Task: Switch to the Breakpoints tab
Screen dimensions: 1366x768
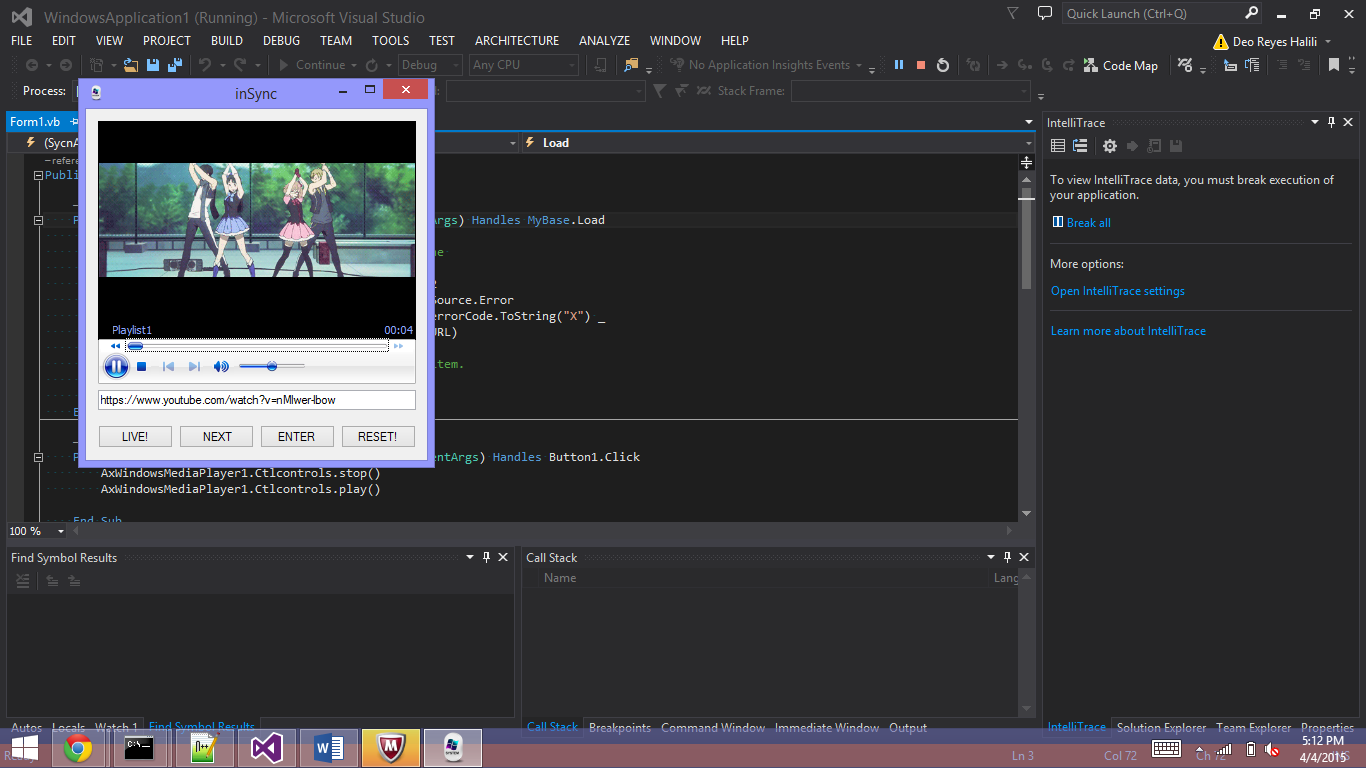Action: click(620, 728)
